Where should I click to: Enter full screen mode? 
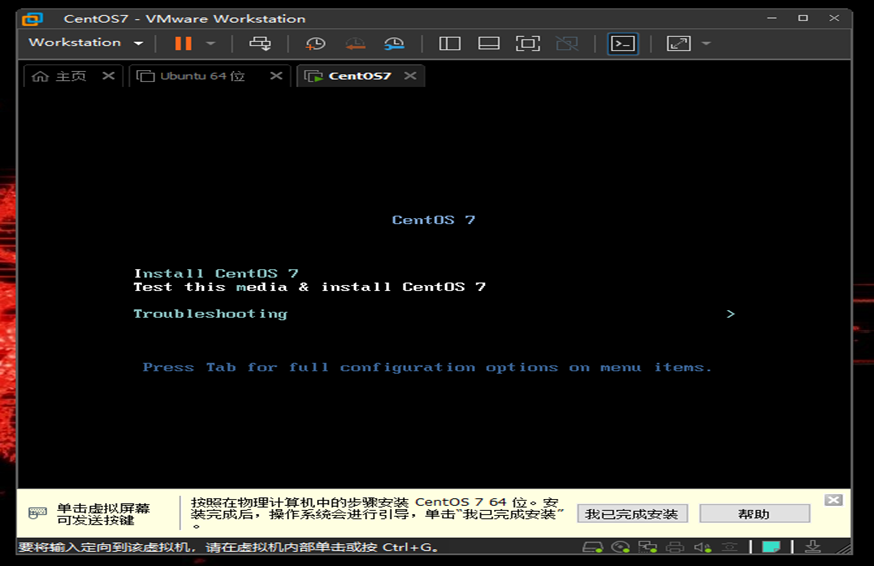click(527, 43)
